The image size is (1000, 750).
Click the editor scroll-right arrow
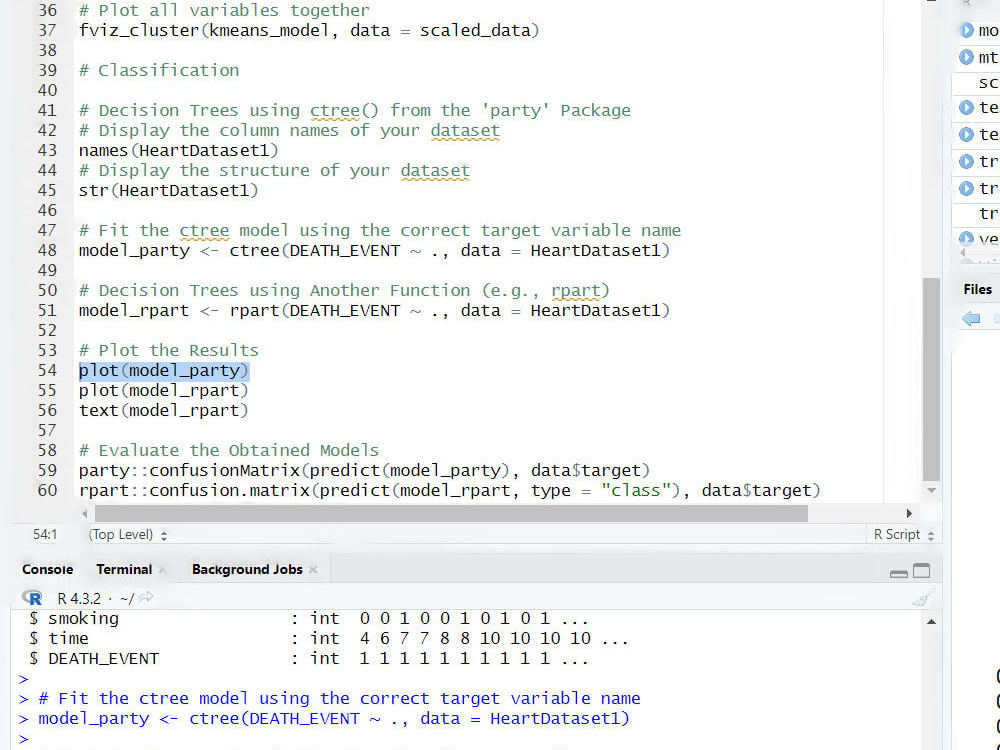(x=909, y=513)
